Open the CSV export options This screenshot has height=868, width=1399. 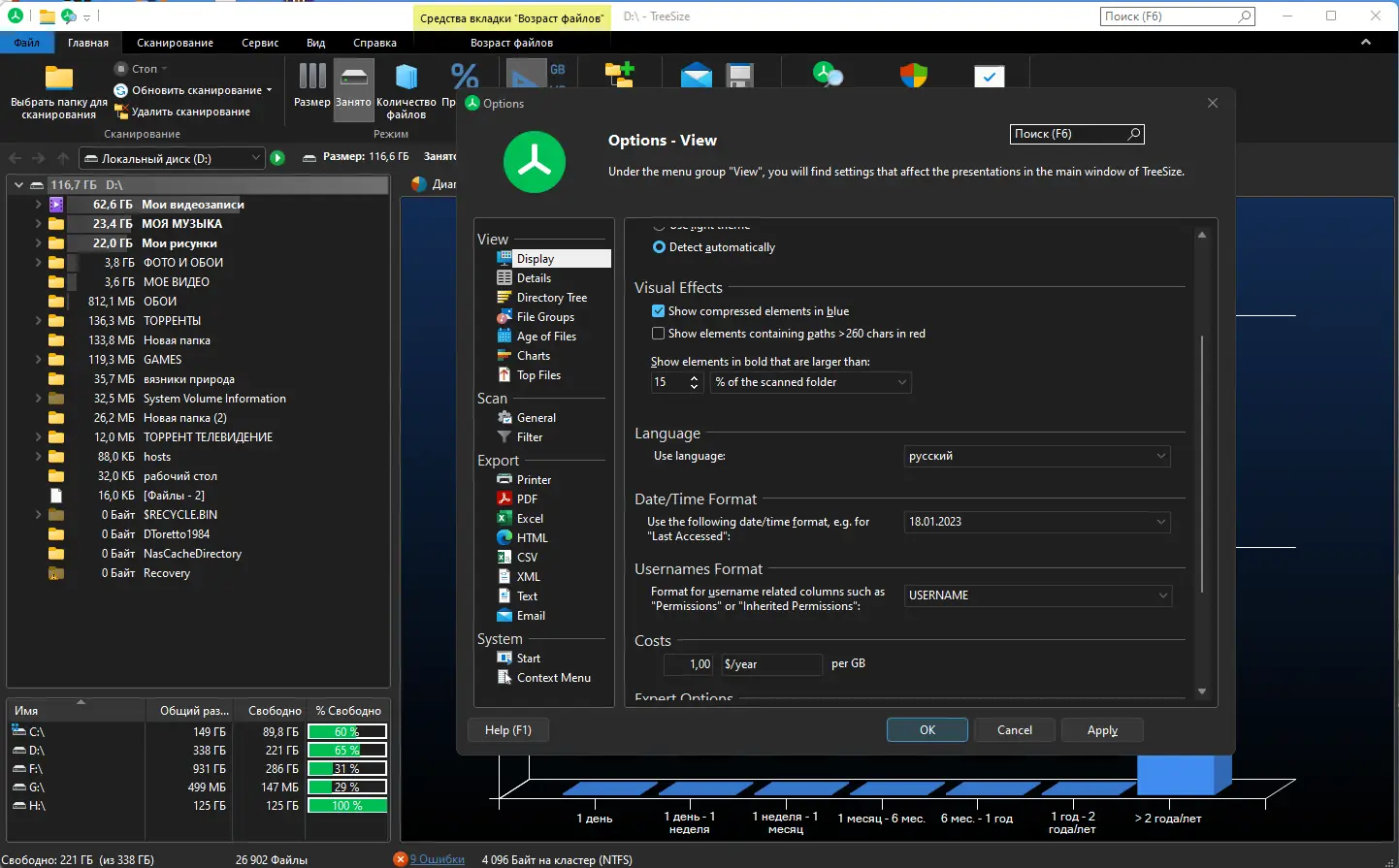[527, 558]
